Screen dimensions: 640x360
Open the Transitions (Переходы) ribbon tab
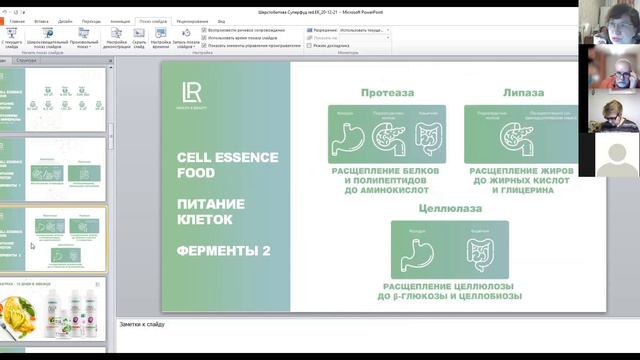91,21
